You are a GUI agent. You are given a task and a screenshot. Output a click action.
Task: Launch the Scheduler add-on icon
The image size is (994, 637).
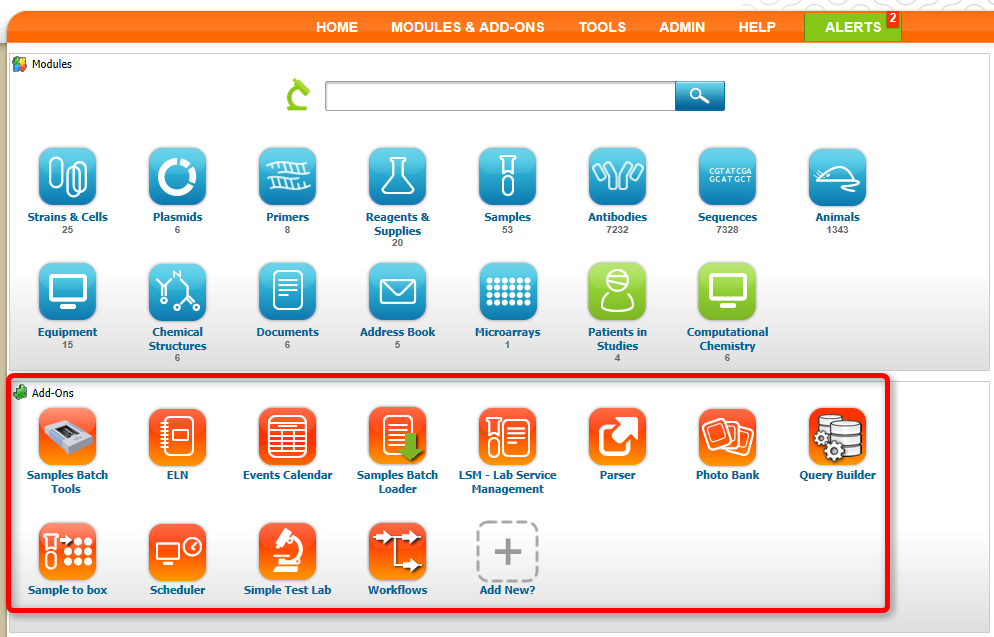click(x=178, y=551)
